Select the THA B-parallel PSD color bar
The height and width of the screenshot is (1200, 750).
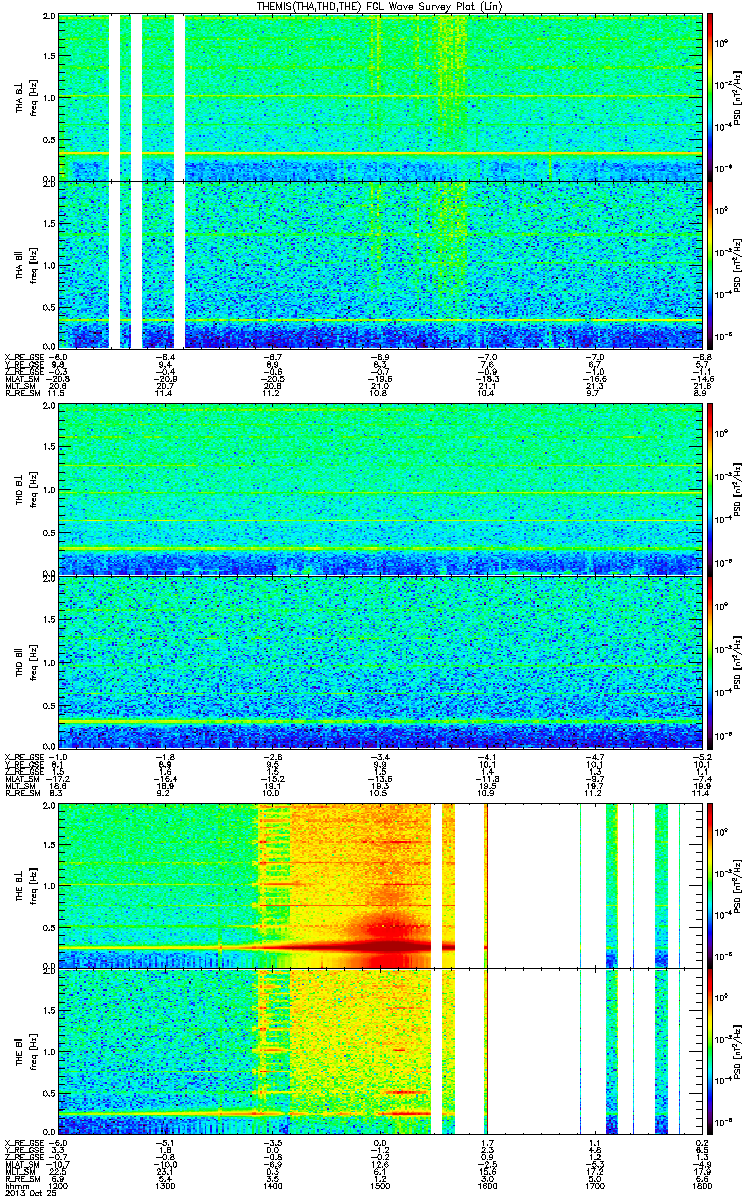coord(710,265)
